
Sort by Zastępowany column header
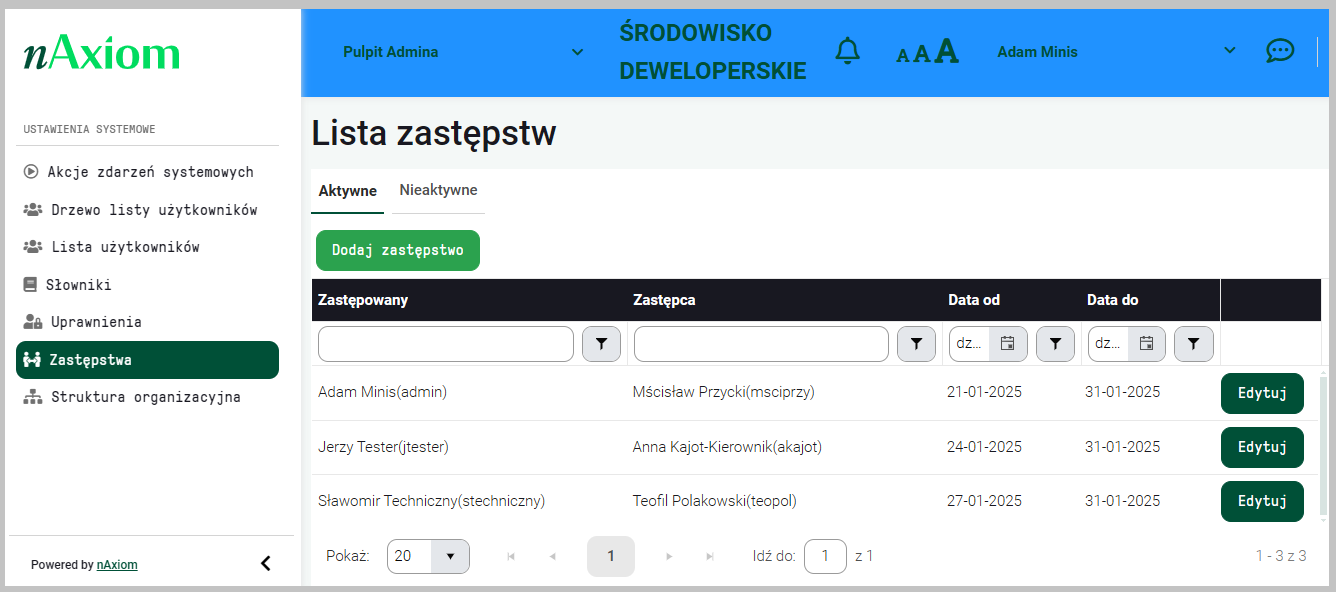(x=363, y=300)
